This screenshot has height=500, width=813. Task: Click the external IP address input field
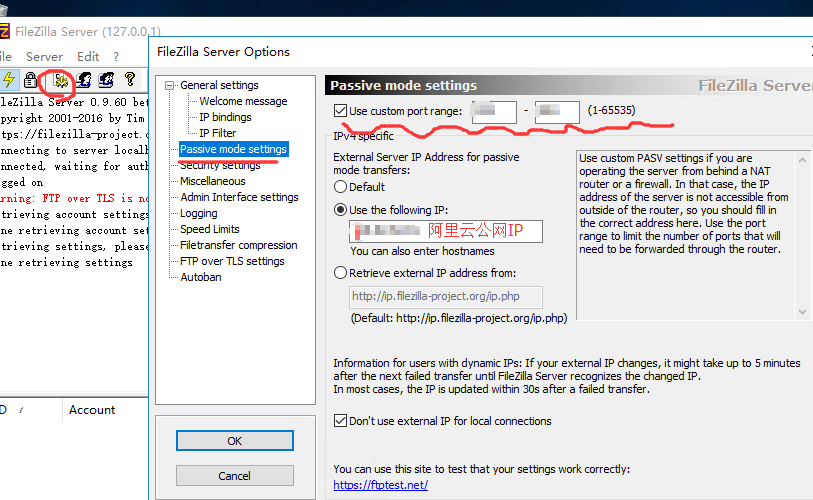[x=446, y=231]
